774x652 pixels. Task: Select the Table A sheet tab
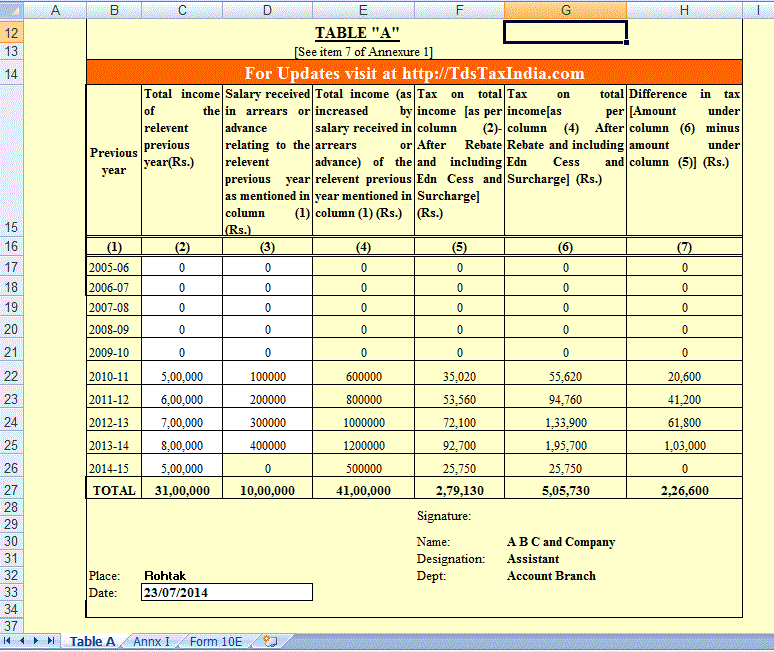click(x=92, y=641)
